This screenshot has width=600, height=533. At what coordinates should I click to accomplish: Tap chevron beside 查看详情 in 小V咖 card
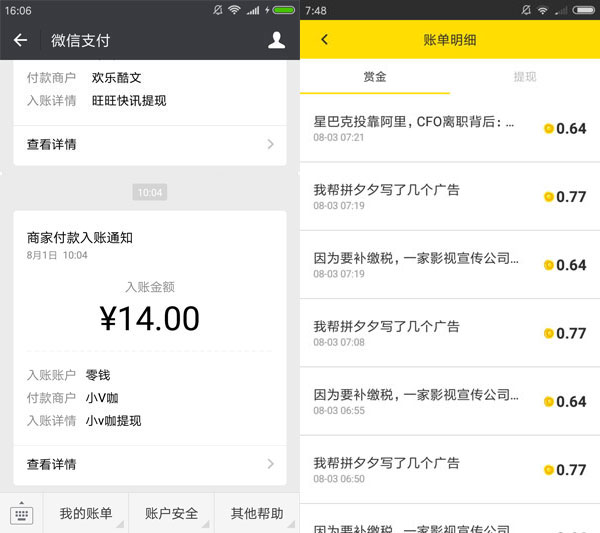coord(271,464)
